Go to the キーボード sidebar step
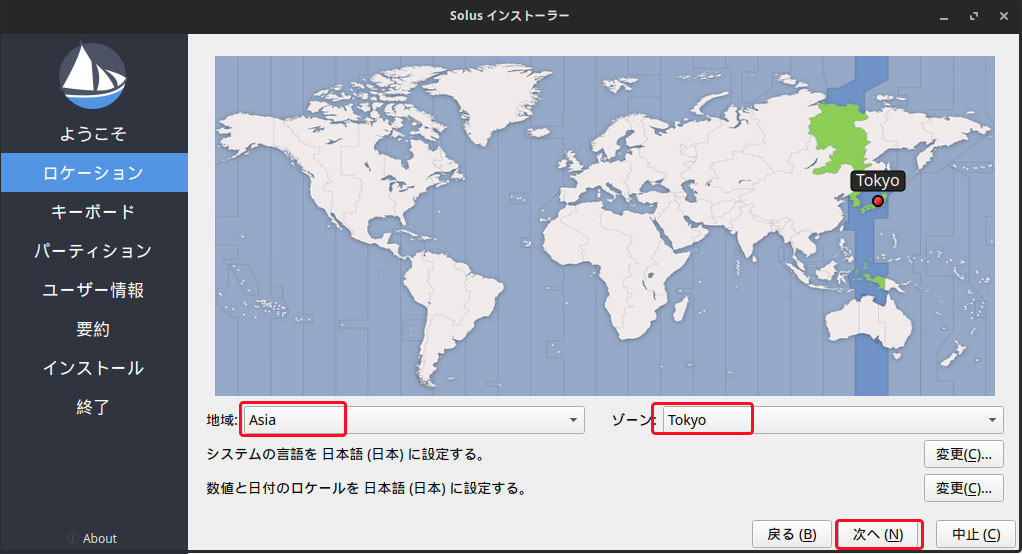The height and width of the screenshot is (554, 1022). (x=93, y=212)
